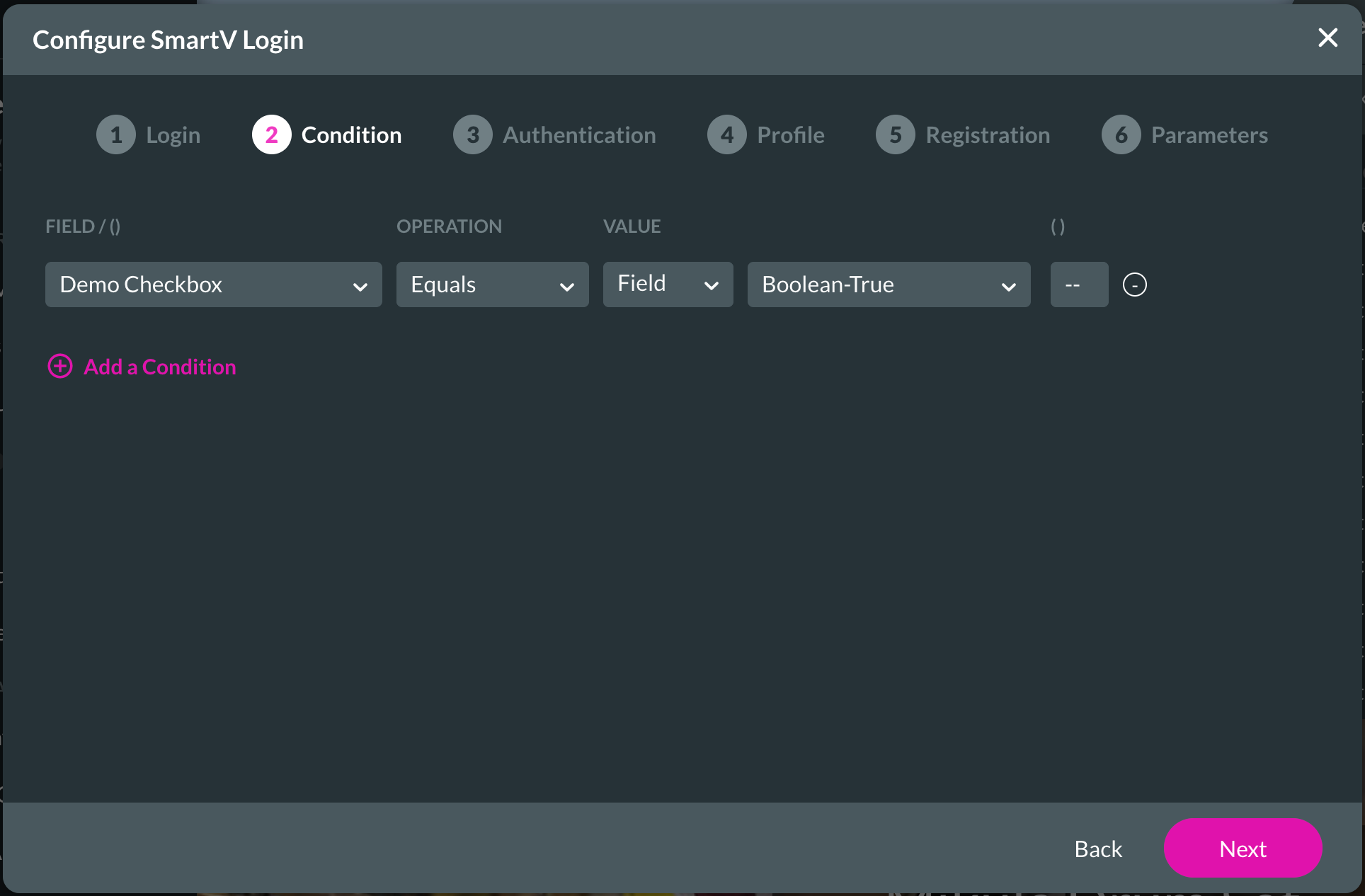Click the FIELD / () column header
Screen dimensions: 1365x896
[83, 226]
